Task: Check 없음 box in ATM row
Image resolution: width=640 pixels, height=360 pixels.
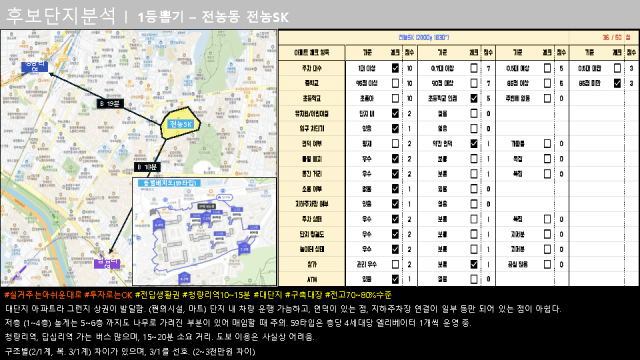Action: 473,279
